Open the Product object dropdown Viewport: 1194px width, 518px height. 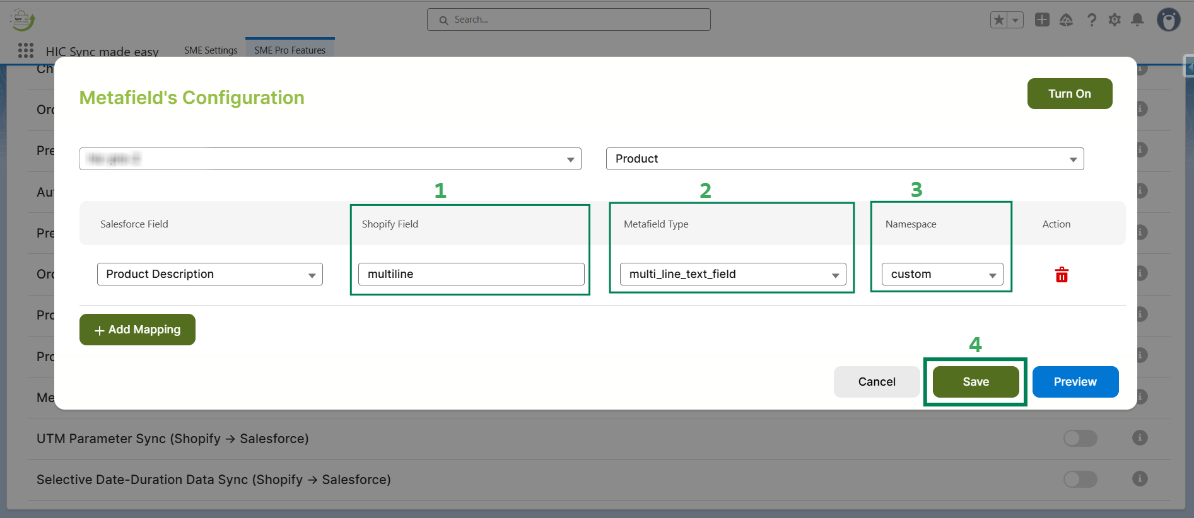coord(845,158)
